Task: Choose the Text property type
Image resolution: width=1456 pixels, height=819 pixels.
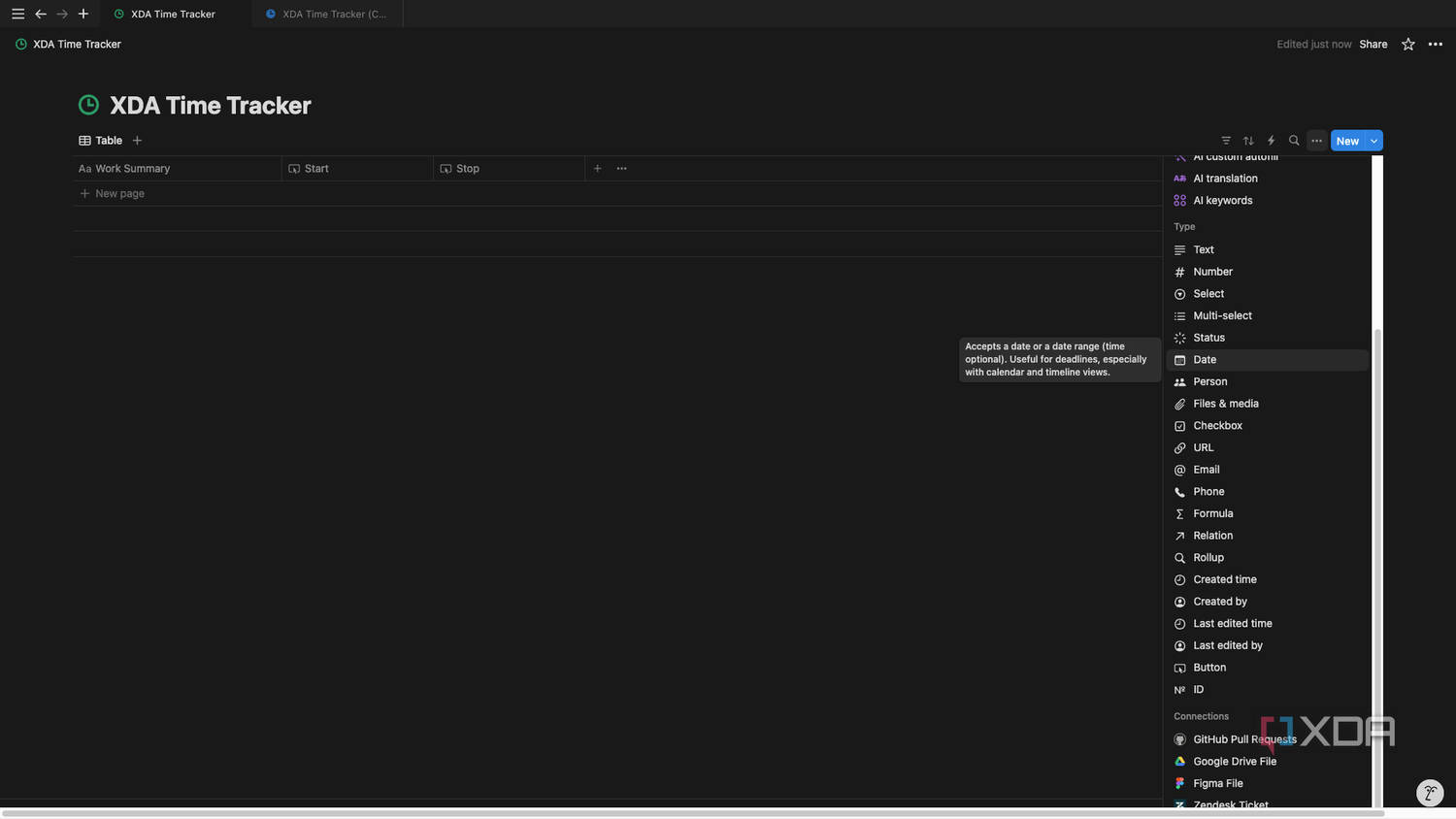Action: [x=1267, y=249]
